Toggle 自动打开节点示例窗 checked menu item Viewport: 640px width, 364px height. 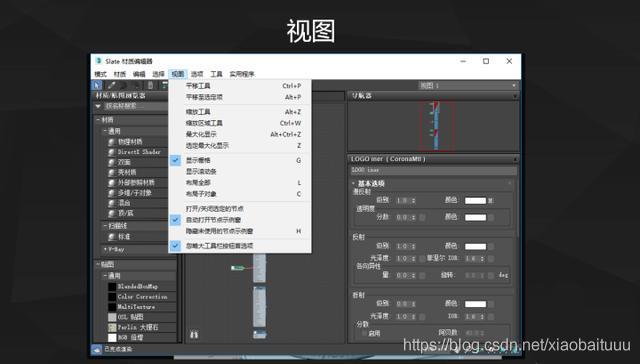[240, 220]
